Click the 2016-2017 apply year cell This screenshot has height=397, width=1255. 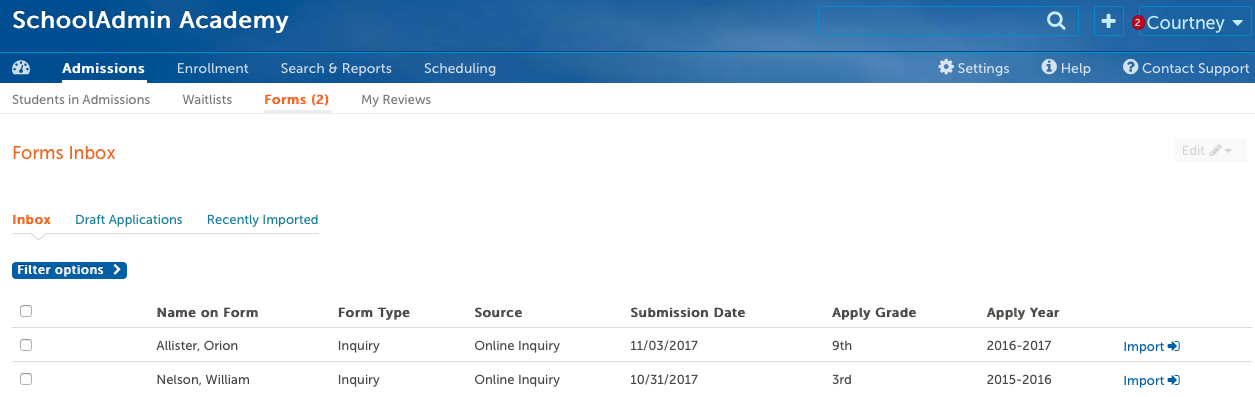1019,346
